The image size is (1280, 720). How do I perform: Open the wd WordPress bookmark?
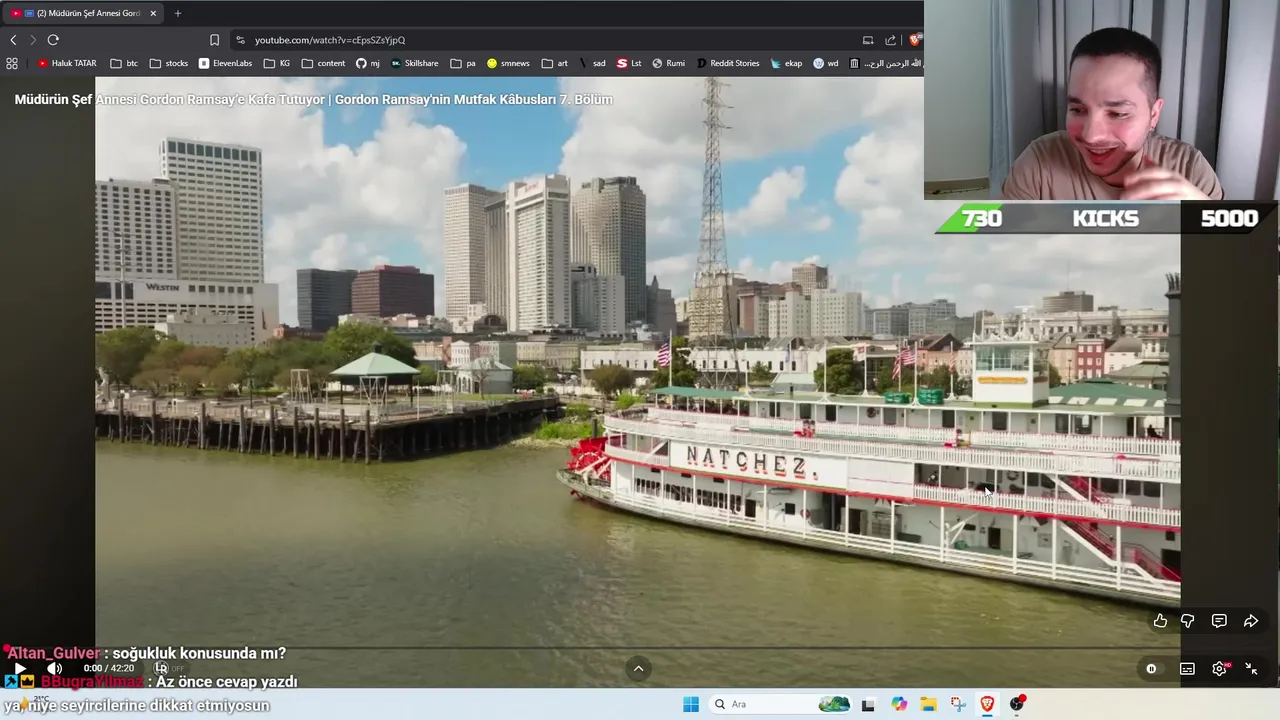[x=825, y=63]
